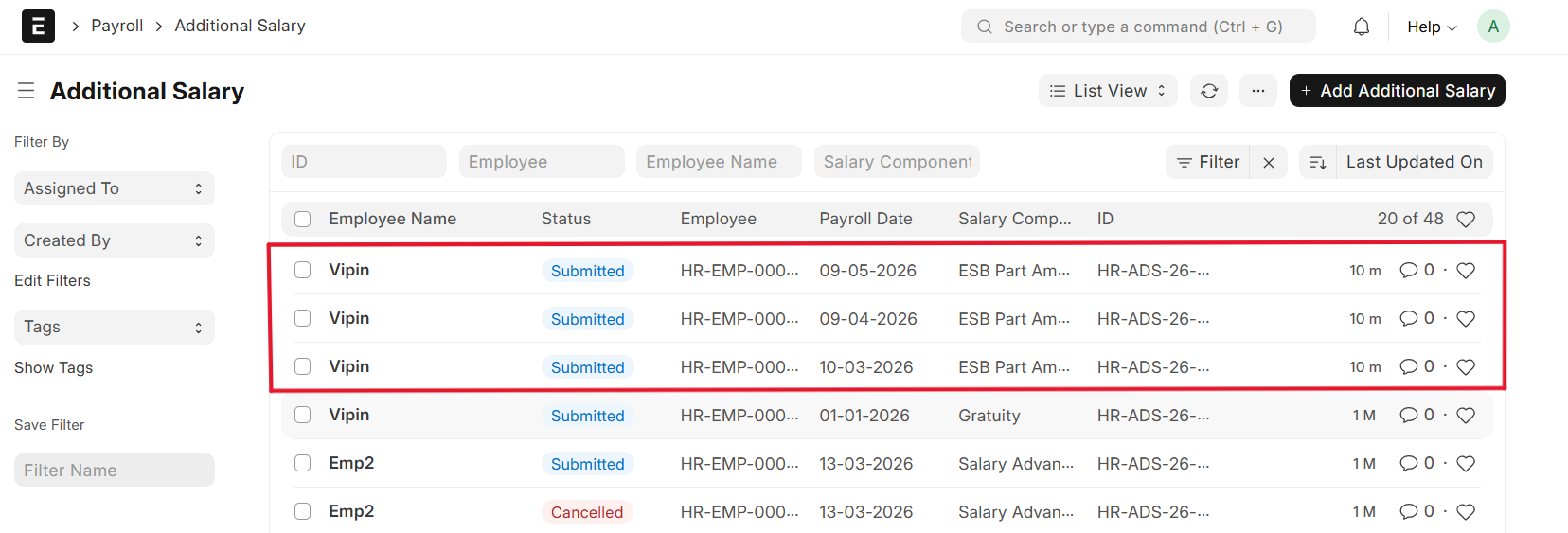Focus the Filter Name input field
This screenshot has width=1568, height=533.
click(114, 471)
